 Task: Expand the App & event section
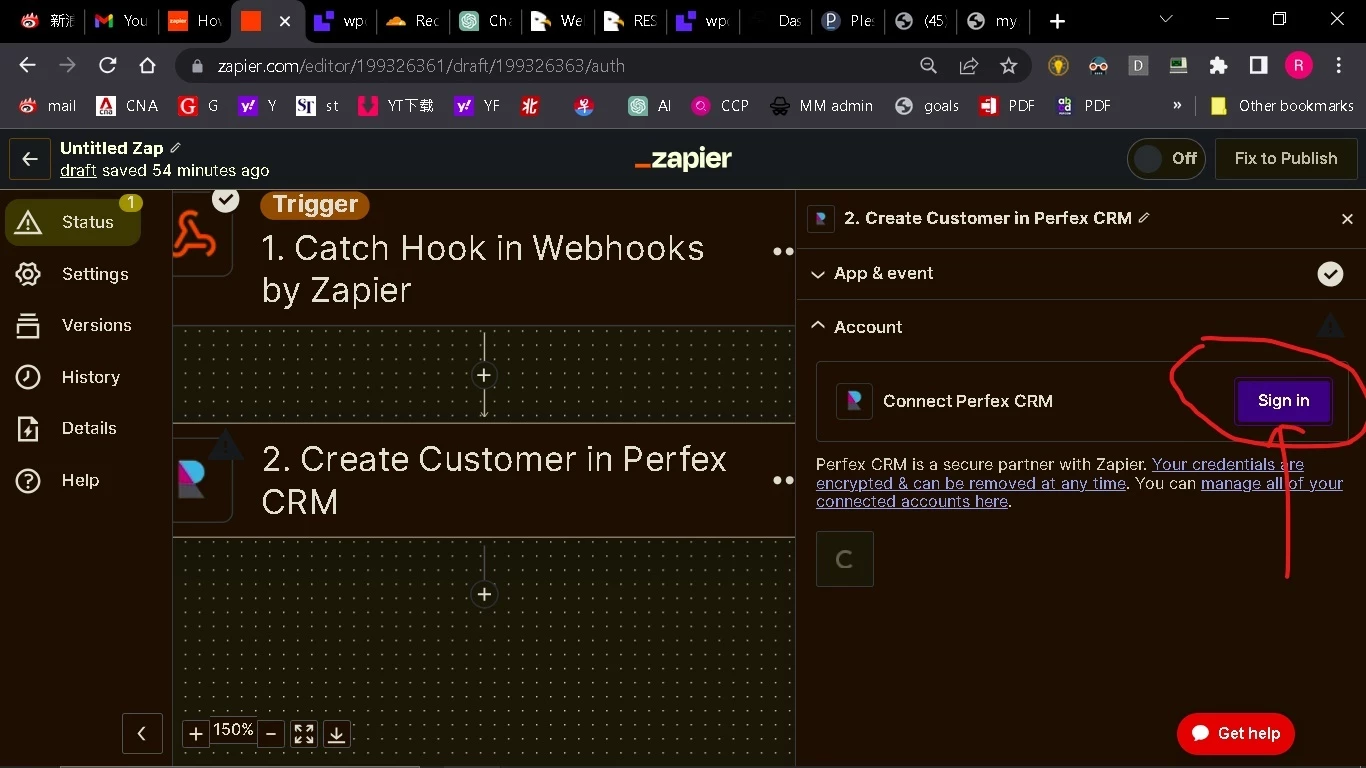coord(1080,273)
